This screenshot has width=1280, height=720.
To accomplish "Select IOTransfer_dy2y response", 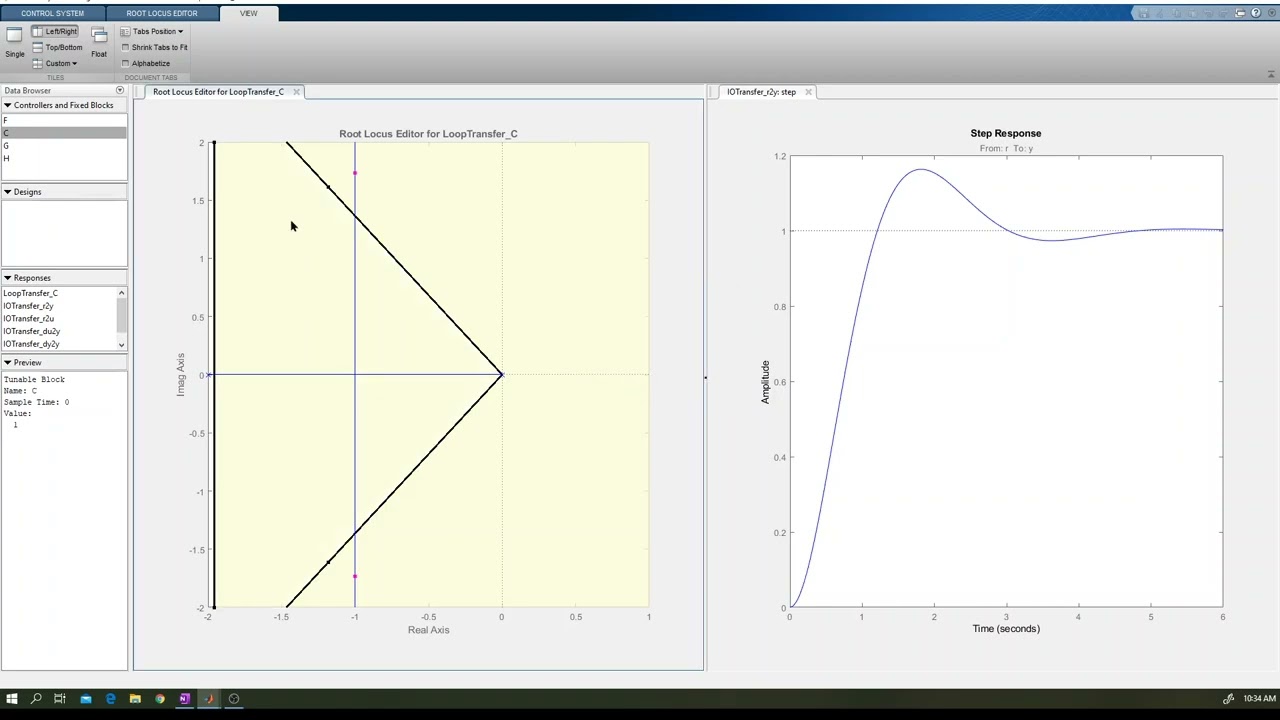I will tap(59, 344).
